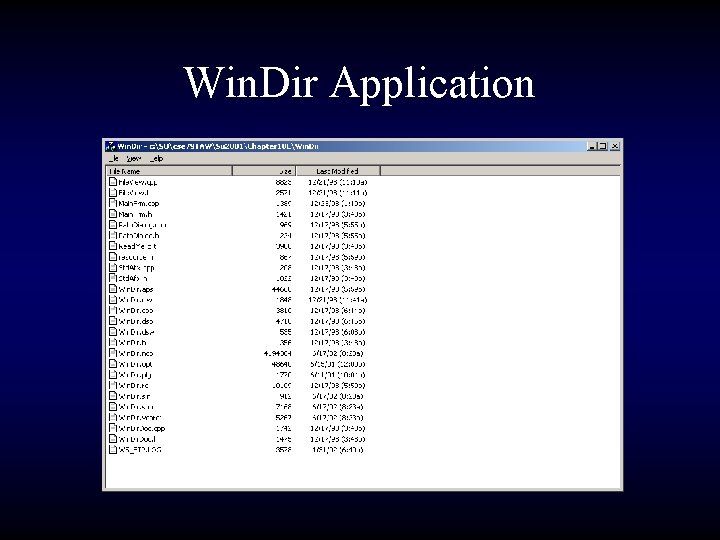Click the file icon beside StdAfx.cpp
The image size is (720, 540).
point(113,267)
